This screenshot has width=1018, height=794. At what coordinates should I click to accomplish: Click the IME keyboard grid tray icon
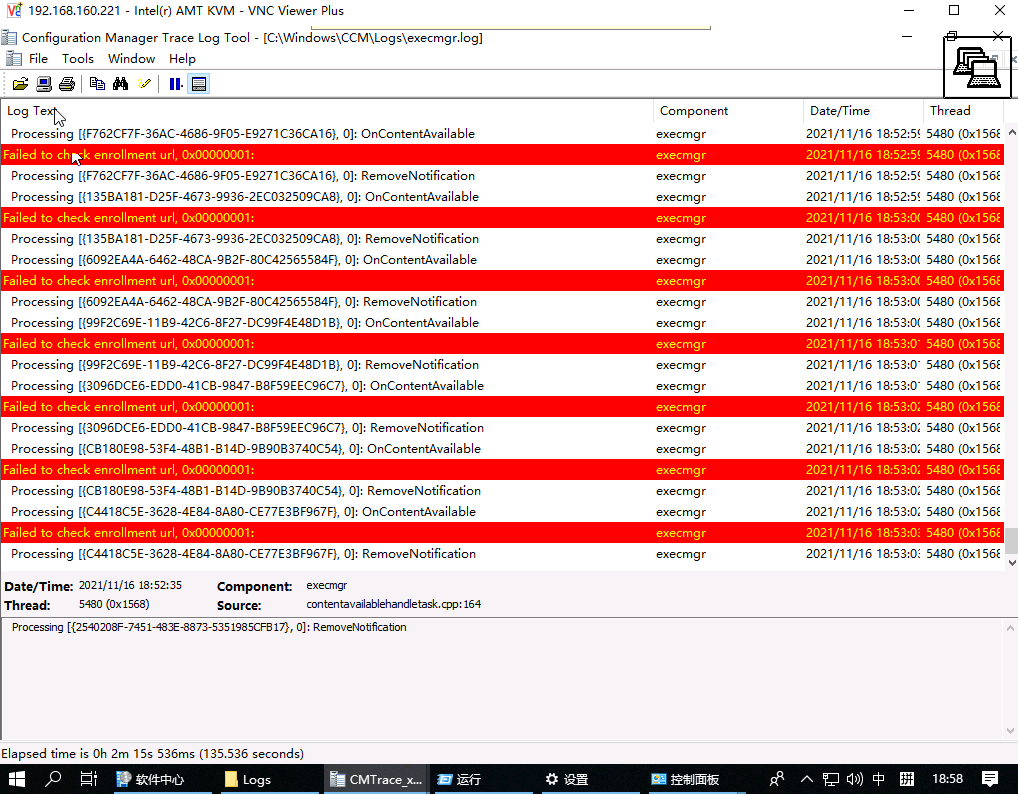[907, 779]
